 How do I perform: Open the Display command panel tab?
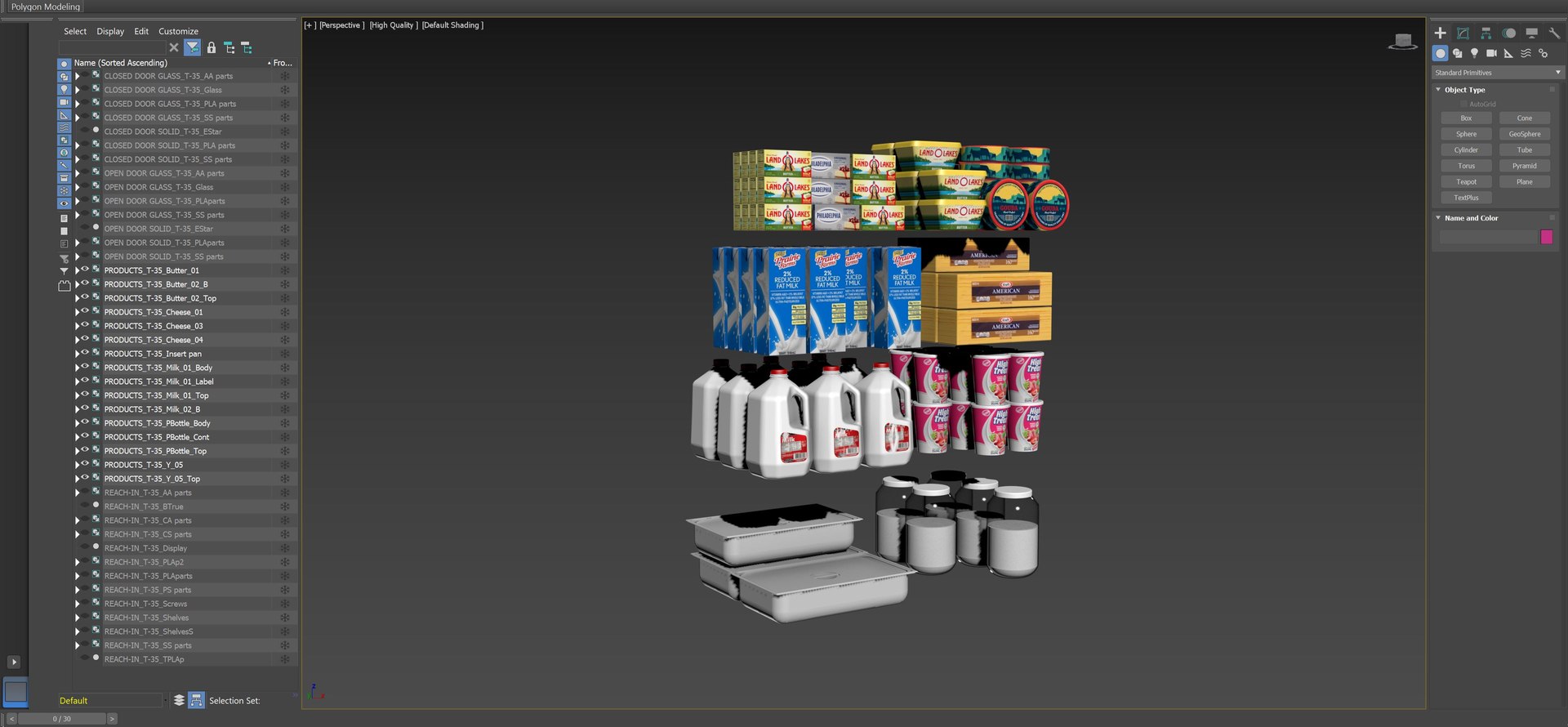(1532, 33)
